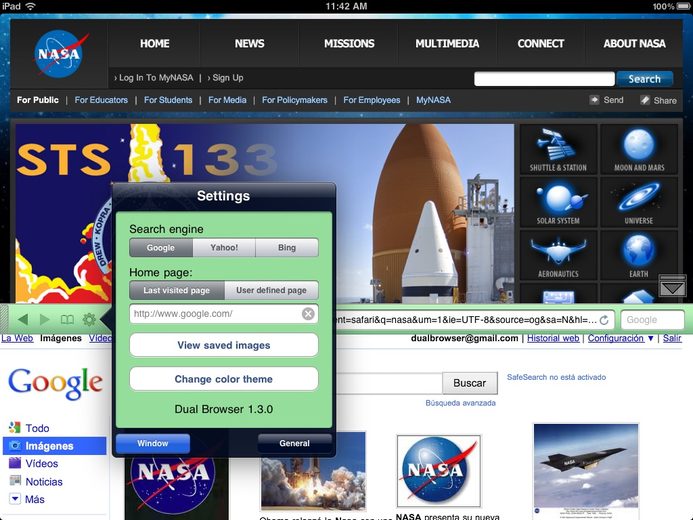Open the For Students link
The image size is (693, 520).
(x=168, y=100)
